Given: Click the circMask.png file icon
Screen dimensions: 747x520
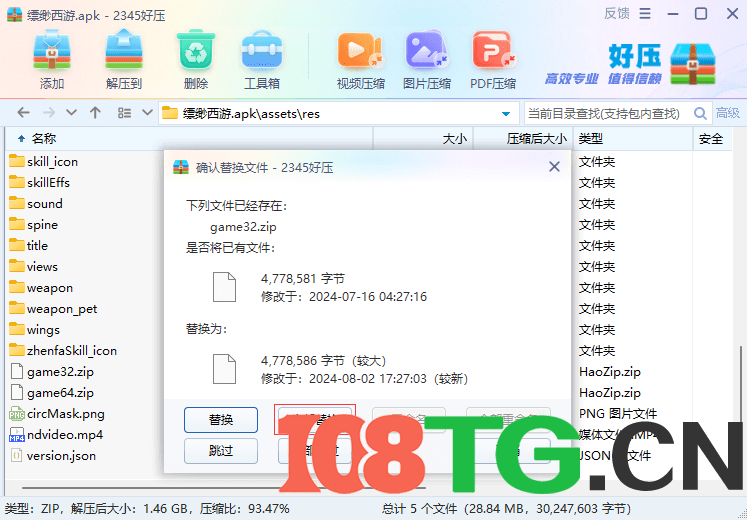Looking at the screenshot, I should click(x=17, y=413).
